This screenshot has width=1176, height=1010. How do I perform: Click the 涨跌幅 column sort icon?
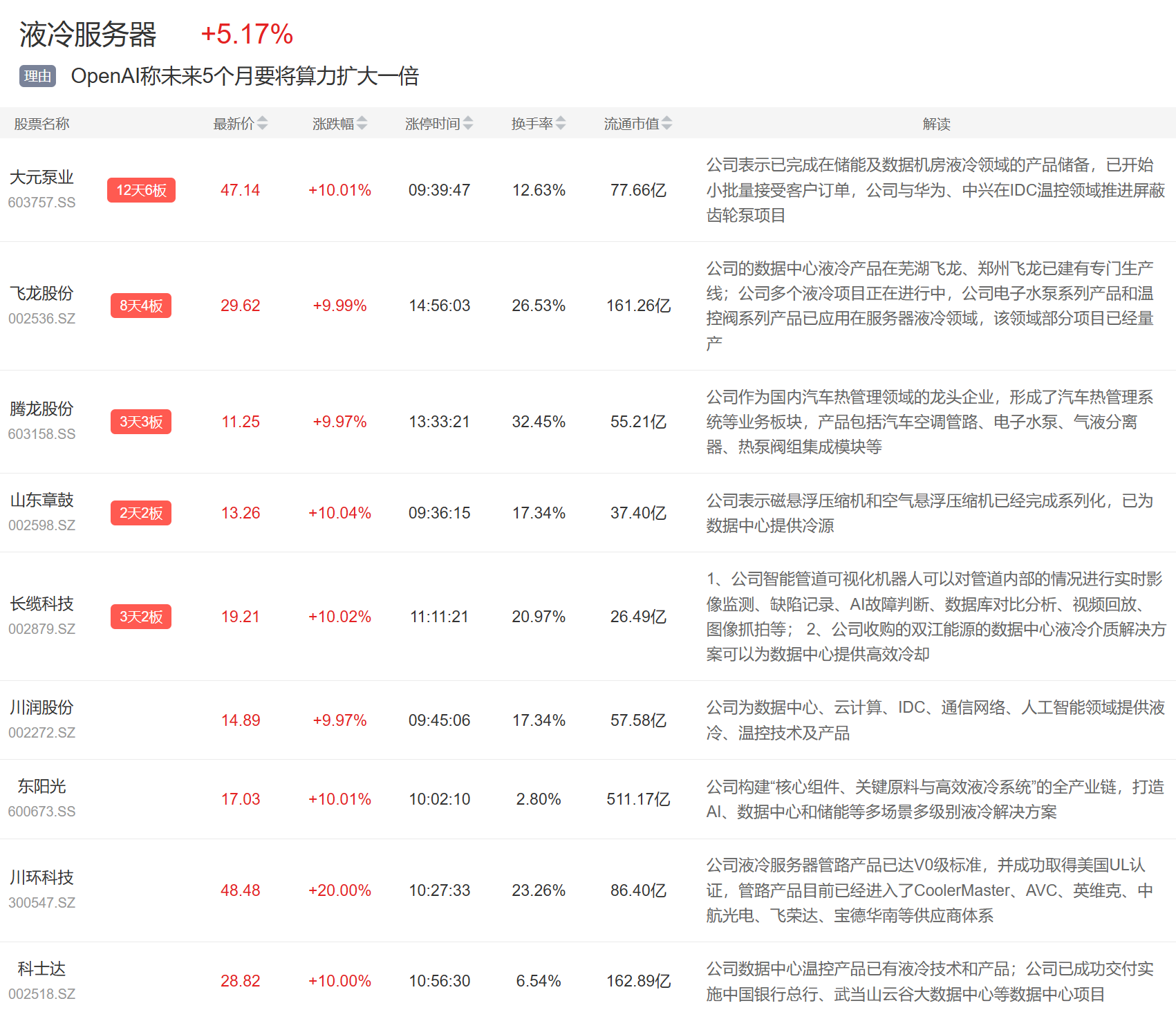click(x=362, y=123)
